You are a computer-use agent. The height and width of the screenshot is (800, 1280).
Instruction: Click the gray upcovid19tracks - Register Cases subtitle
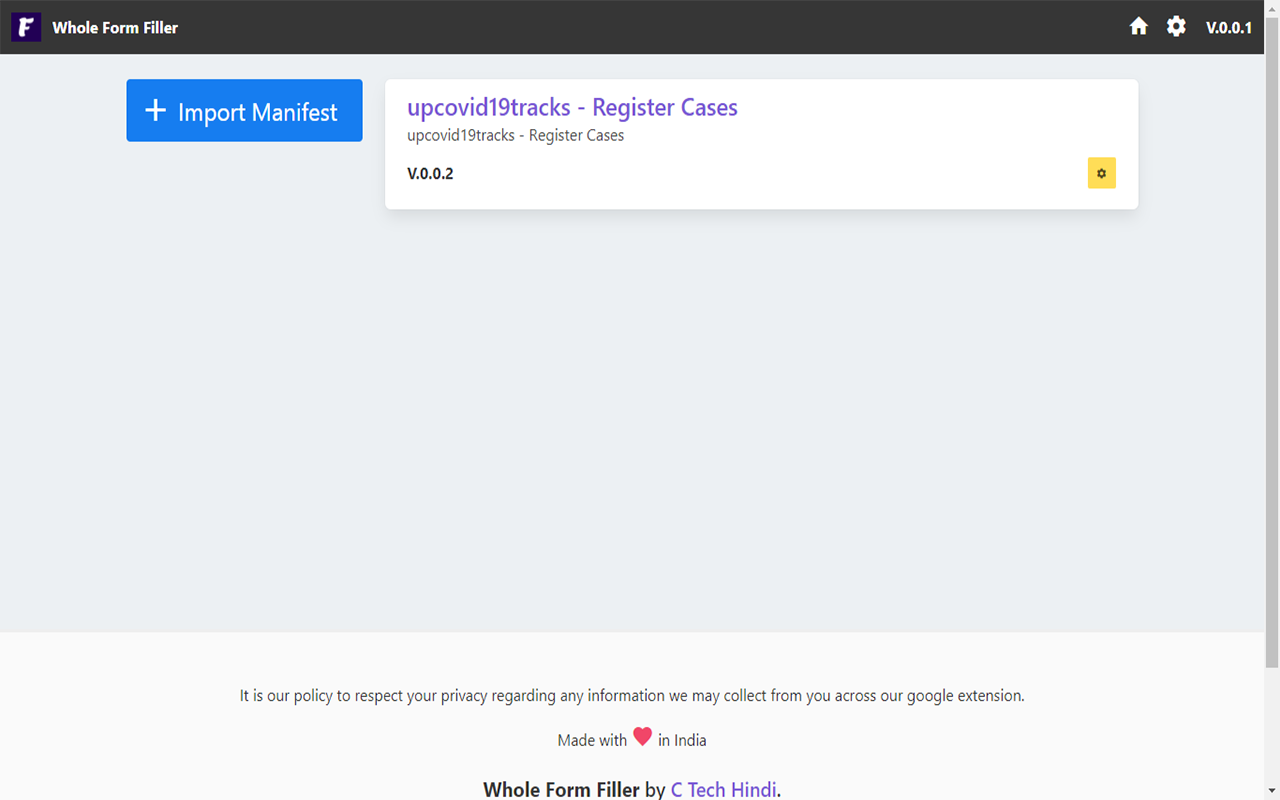pos(515,135)
